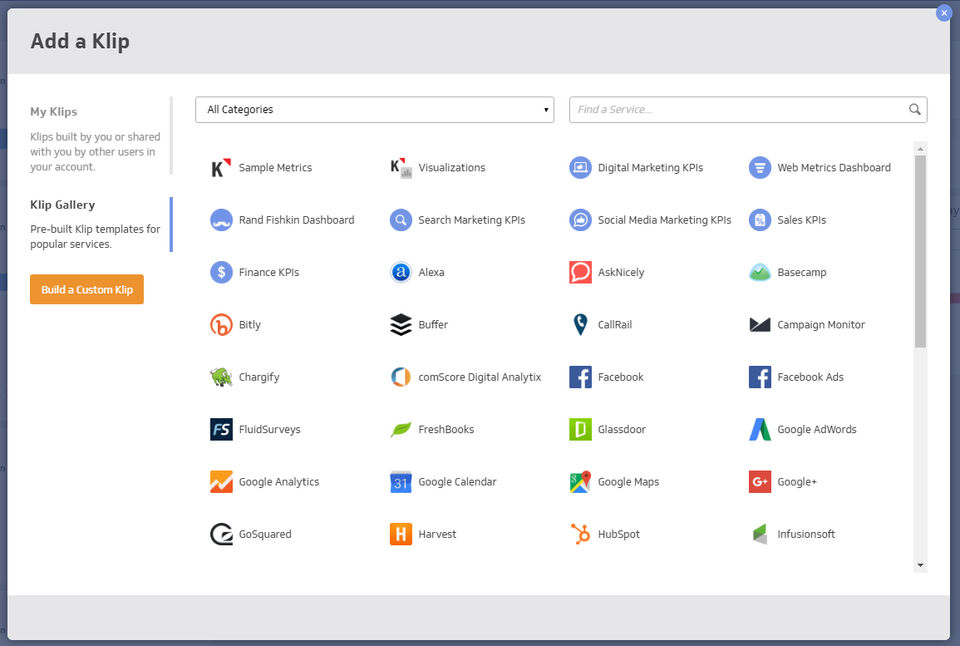Click the Basecamp text label
The width and height of the screenshot is (960, 646).
802,272
